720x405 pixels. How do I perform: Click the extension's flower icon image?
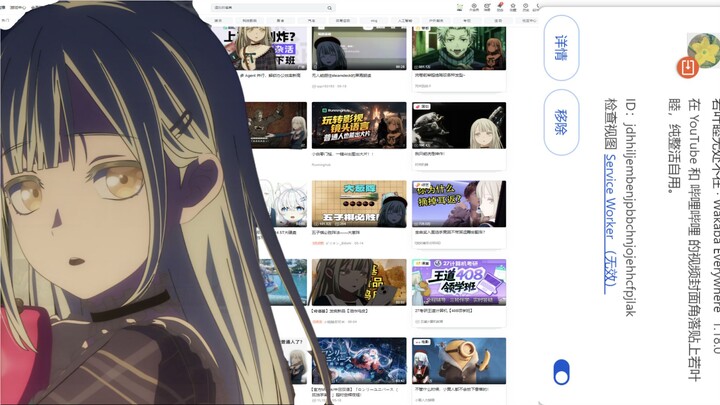705,50
